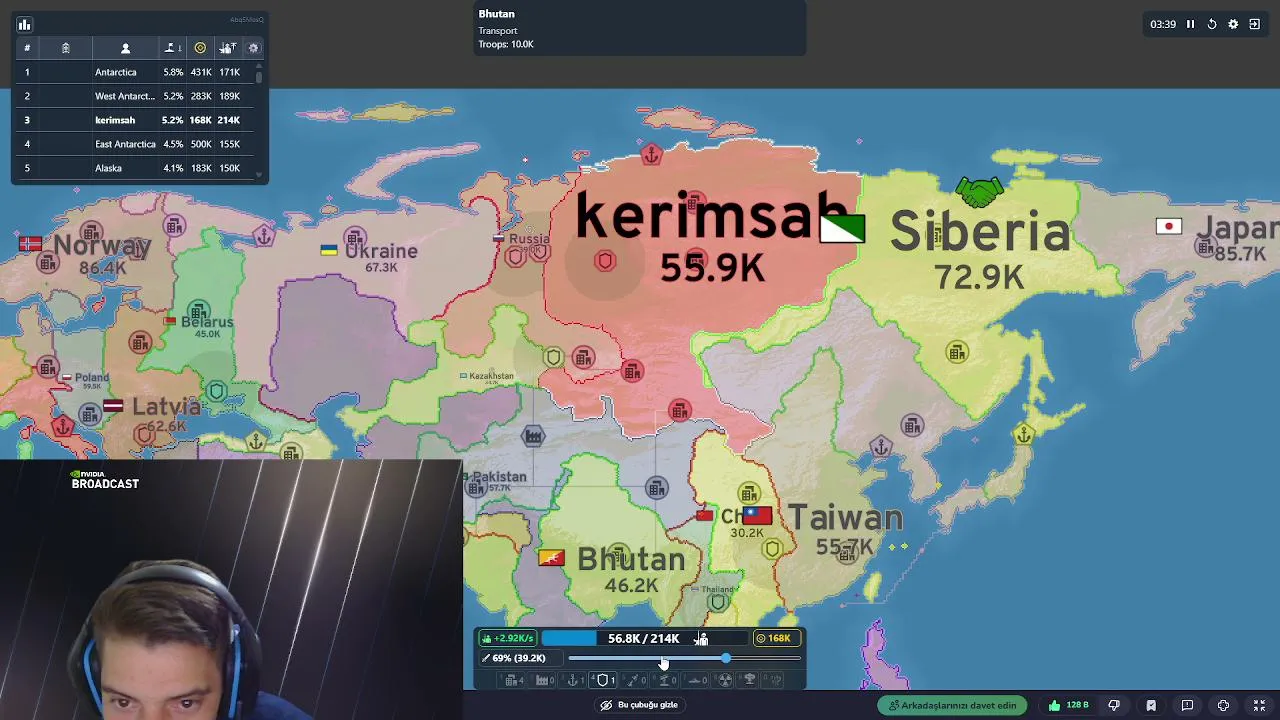Select the Warship build icon
Image resolution: width=1280 pixels, height=720 pixels.
click(x=697, y=680)
